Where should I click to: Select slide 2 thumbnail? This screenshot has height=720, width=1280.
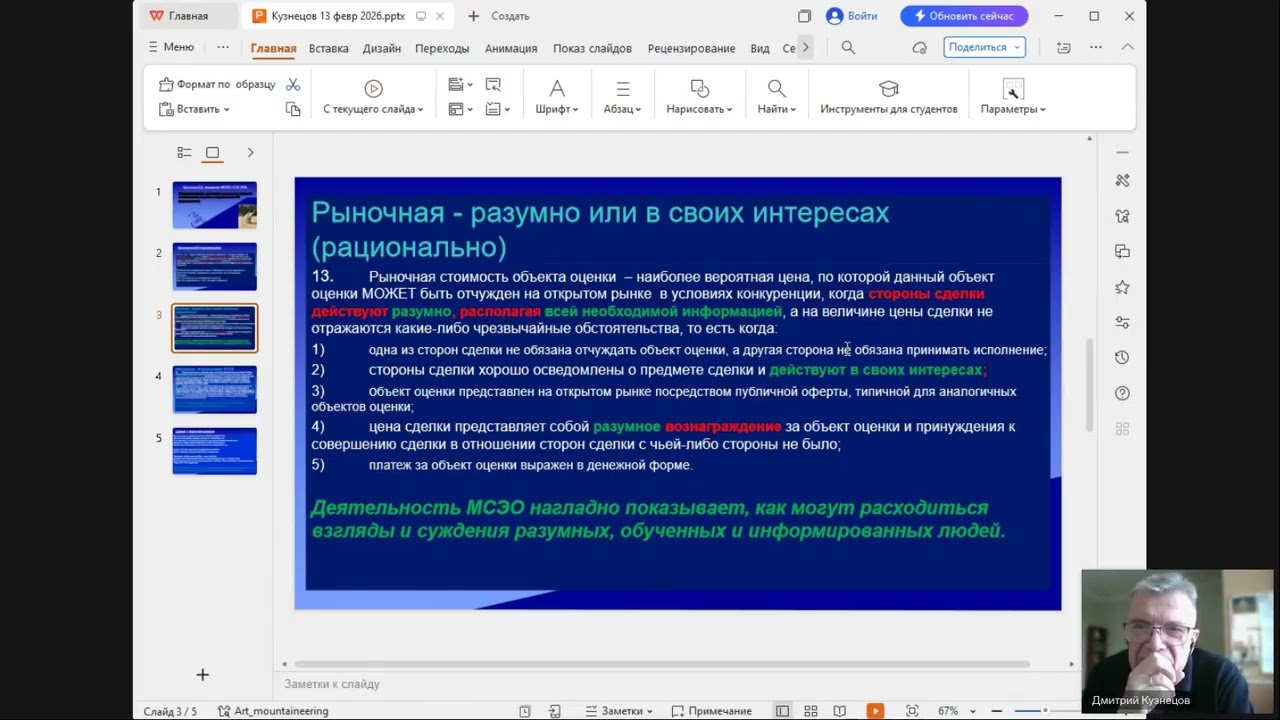click(214, 266)
